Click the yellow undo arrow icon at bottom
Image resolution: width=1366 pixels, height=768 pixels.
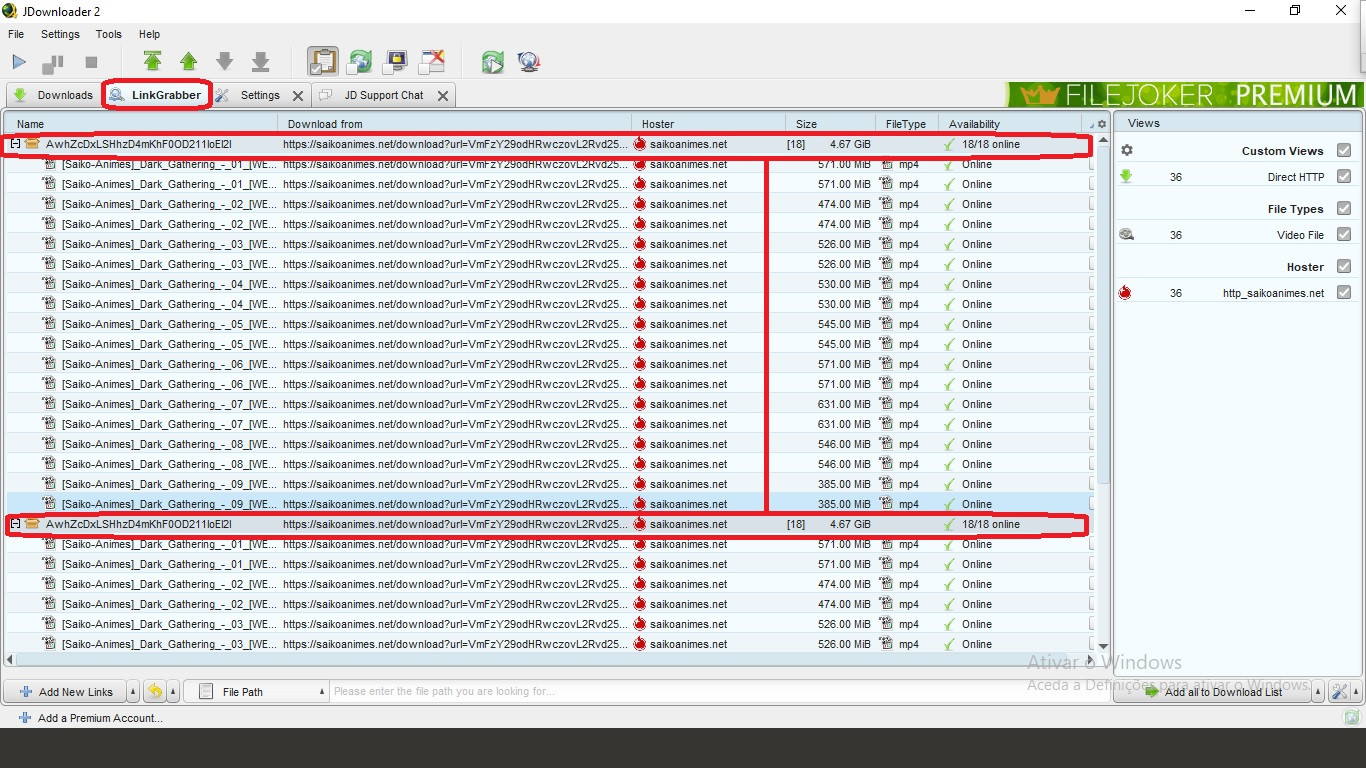pyautogui.click(x=155, y=692)
